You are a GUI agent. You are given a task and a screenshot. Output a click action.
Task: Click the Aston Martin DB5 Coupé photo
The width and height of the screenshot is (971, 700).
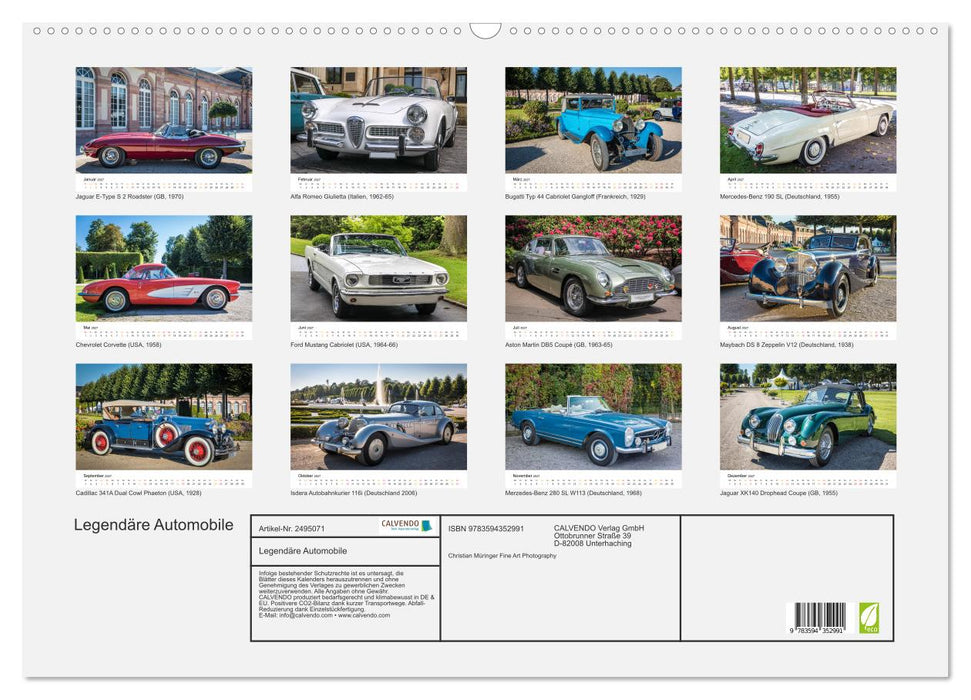point(593,268)
